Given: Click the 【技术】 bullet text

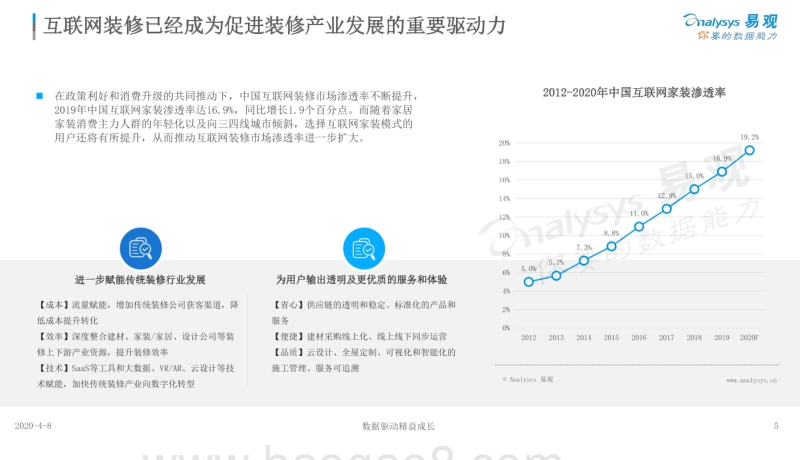Looking at the screenshot, I should click(136, 376).
